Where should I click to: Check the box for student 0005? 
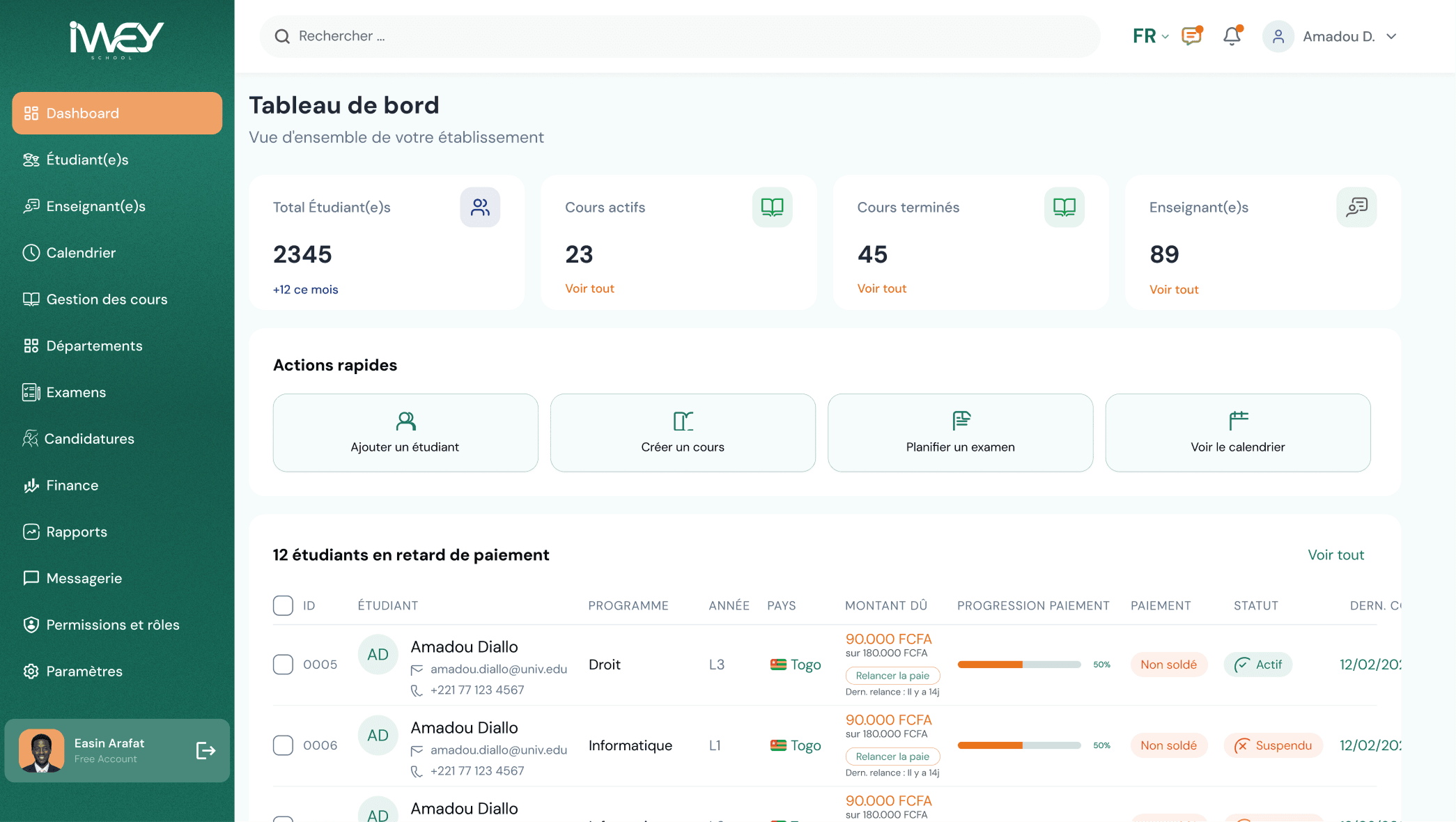pyautogui.click(x=283, y=665)
